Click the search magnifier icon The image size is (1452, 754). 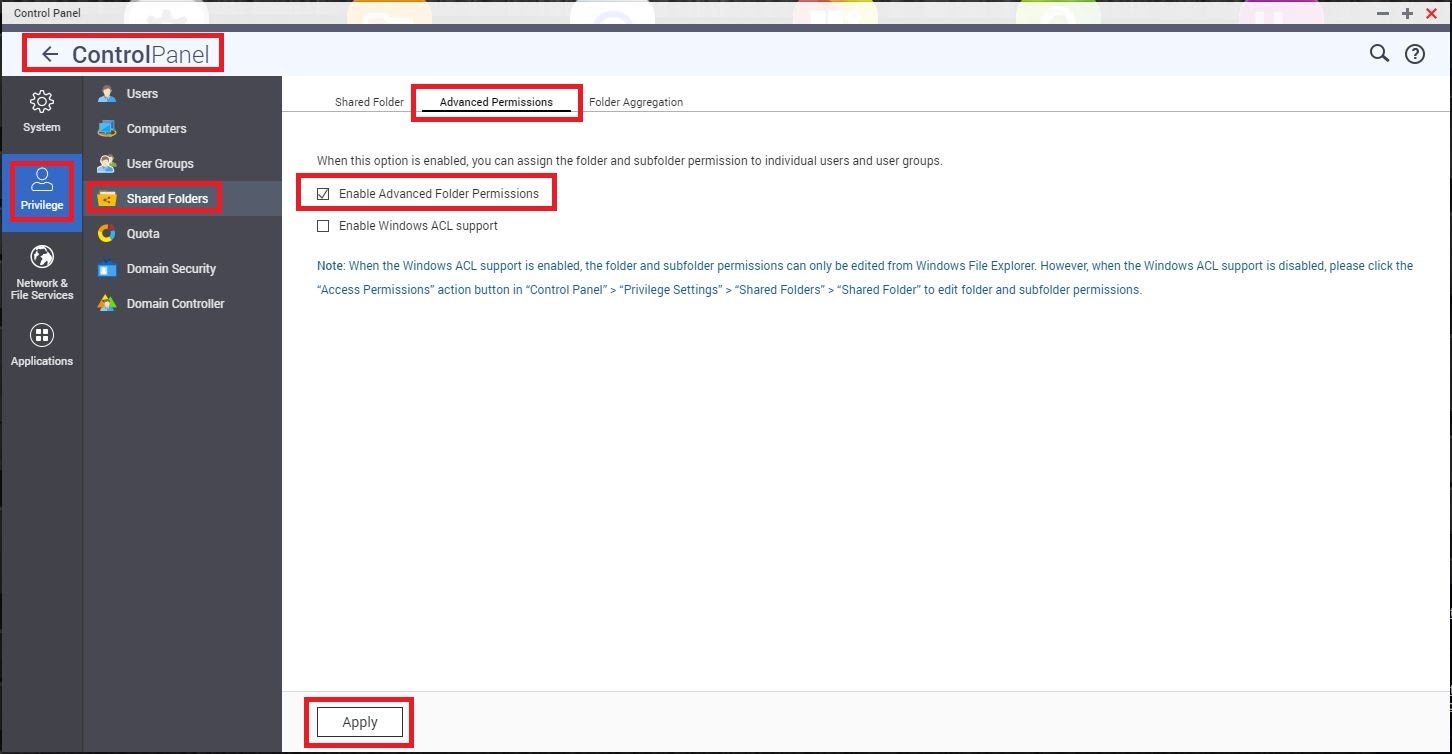pos(1379,54)
